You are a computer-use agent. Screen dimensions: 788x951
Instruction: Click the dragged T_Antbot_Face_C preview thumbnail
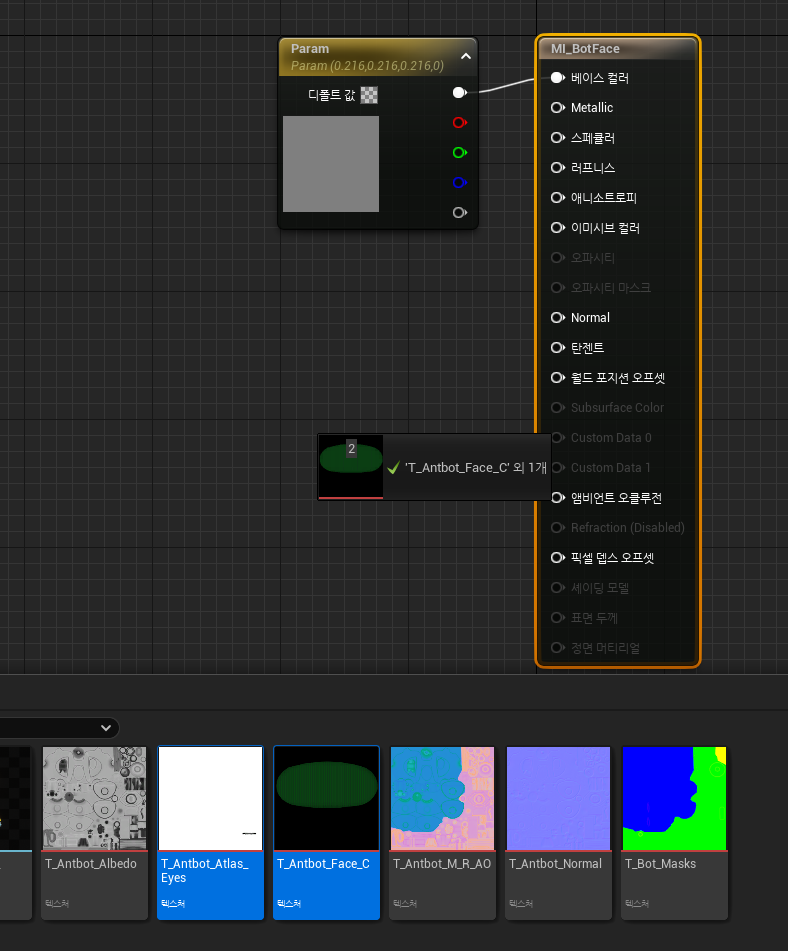click(x=351, y=466)
